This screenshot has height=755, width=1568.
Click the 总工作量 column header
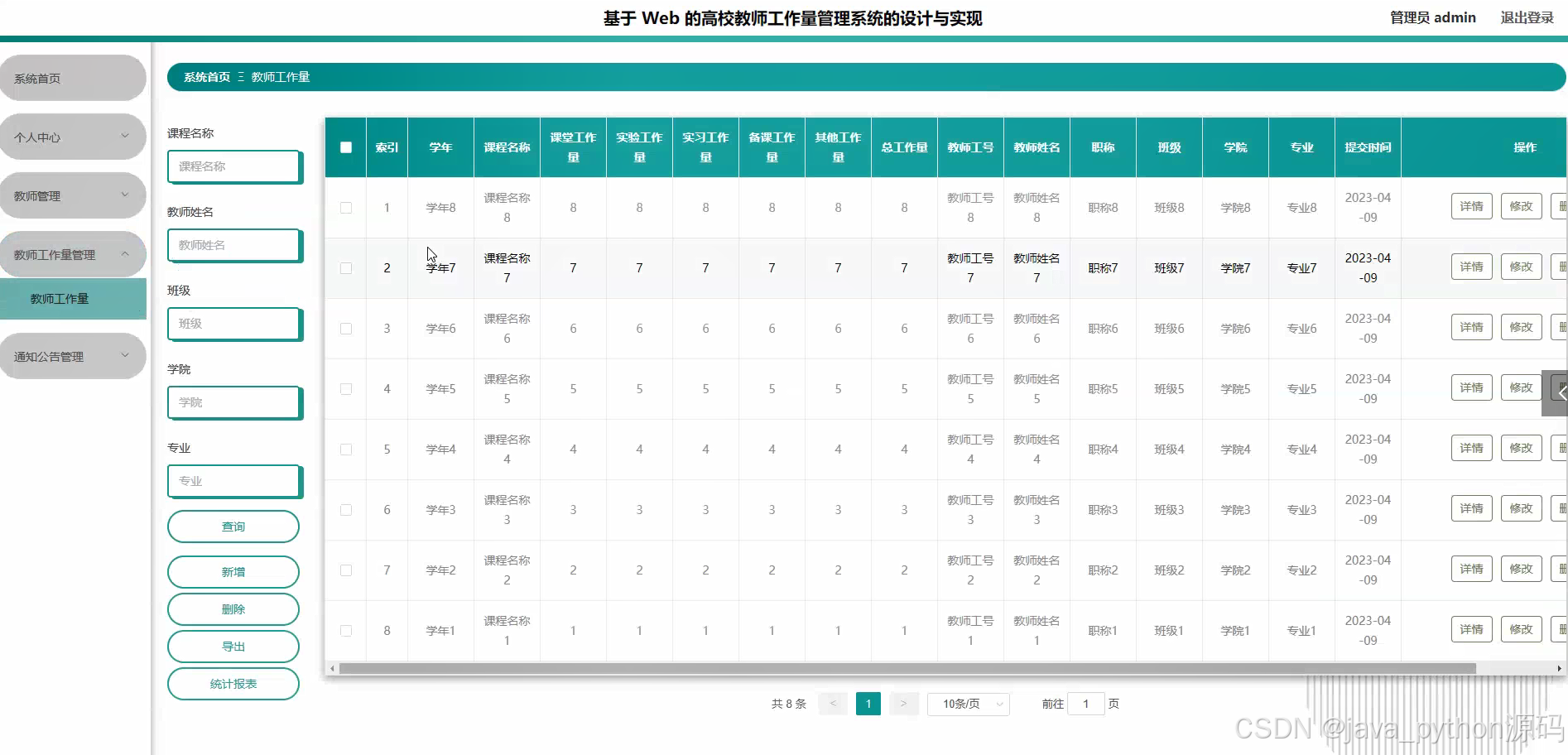904,147
